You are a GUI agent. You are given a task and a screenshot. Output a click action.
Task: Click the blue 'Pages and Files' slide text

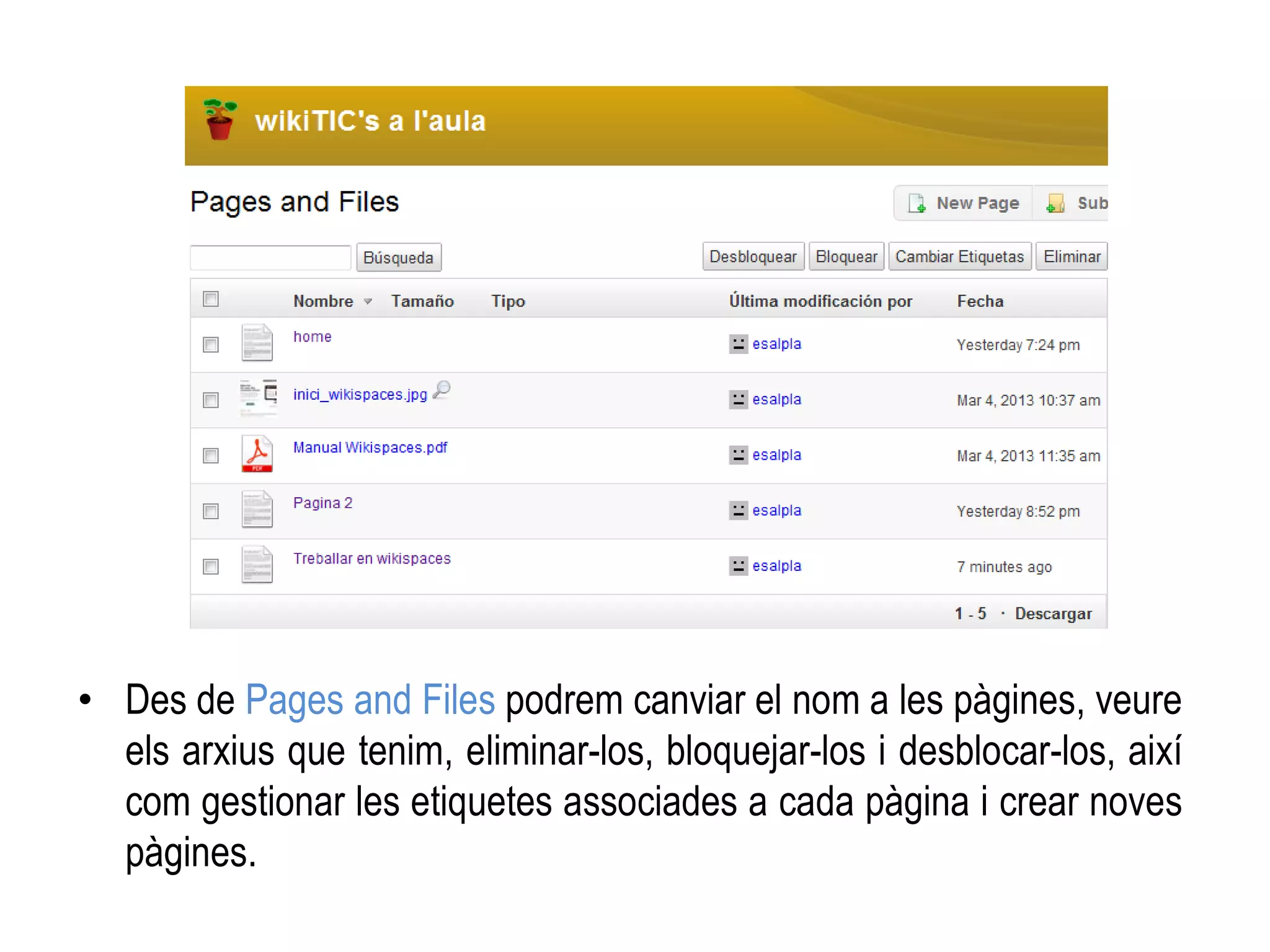[370, 700]
